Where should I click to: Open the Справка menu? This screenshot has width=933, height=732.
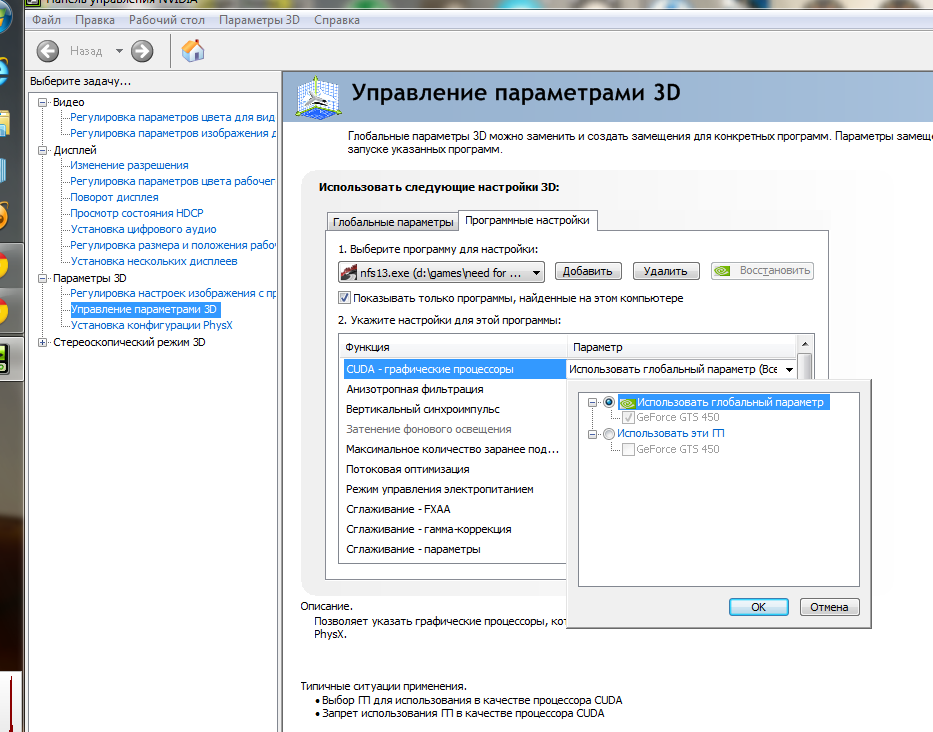tap(337, 20)
